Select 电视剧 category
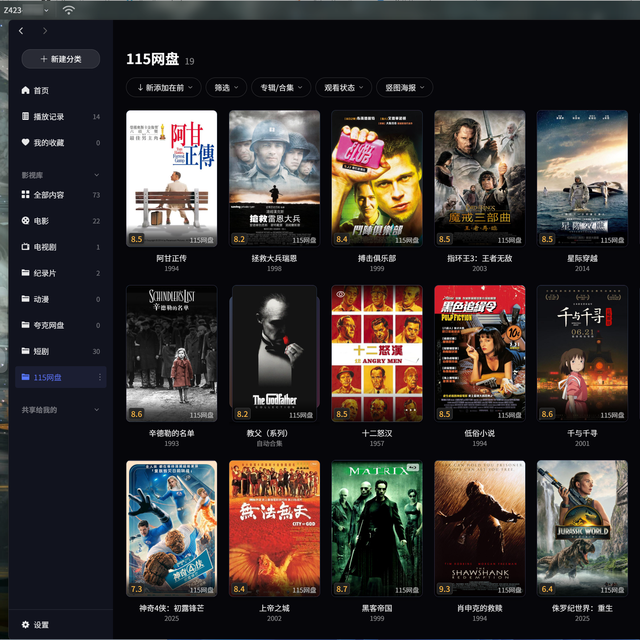 tap(60, 247)
